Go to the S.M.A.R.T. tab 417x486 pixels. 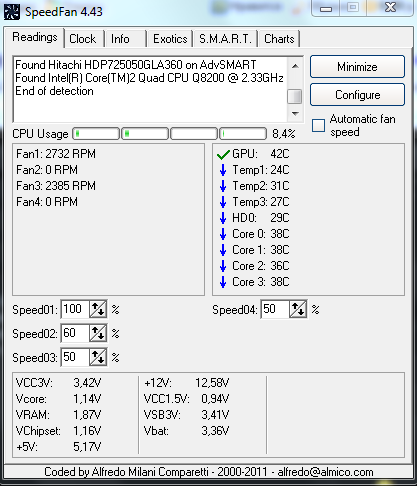pos(225,39)
